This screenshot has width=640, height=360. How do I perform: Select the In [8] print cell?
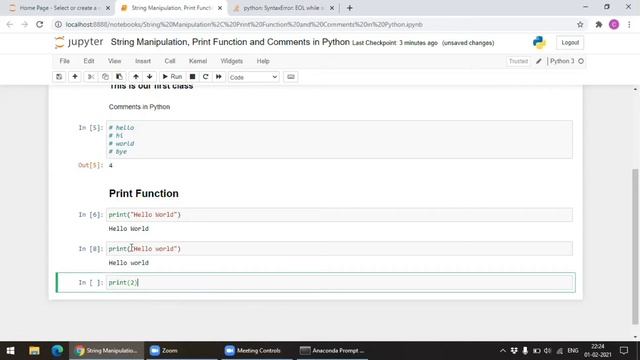click(x=340, y=249)
